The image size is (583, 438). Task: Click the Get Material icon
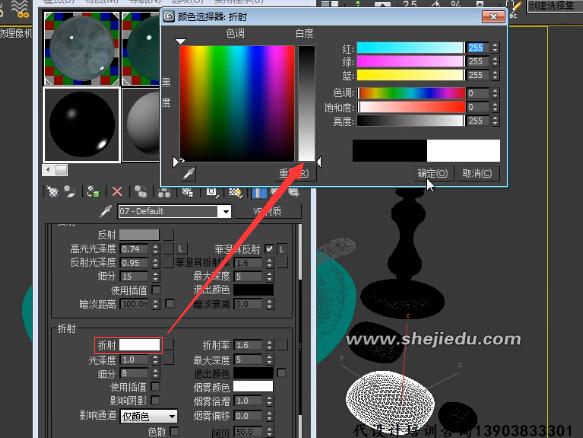[x=52, y=192]
